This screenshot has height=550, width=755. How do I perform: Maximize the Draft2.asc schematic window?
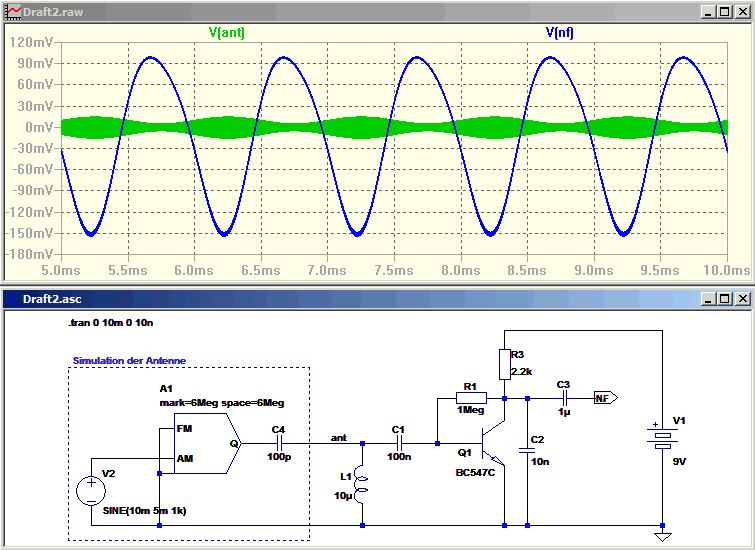point(725,299)
